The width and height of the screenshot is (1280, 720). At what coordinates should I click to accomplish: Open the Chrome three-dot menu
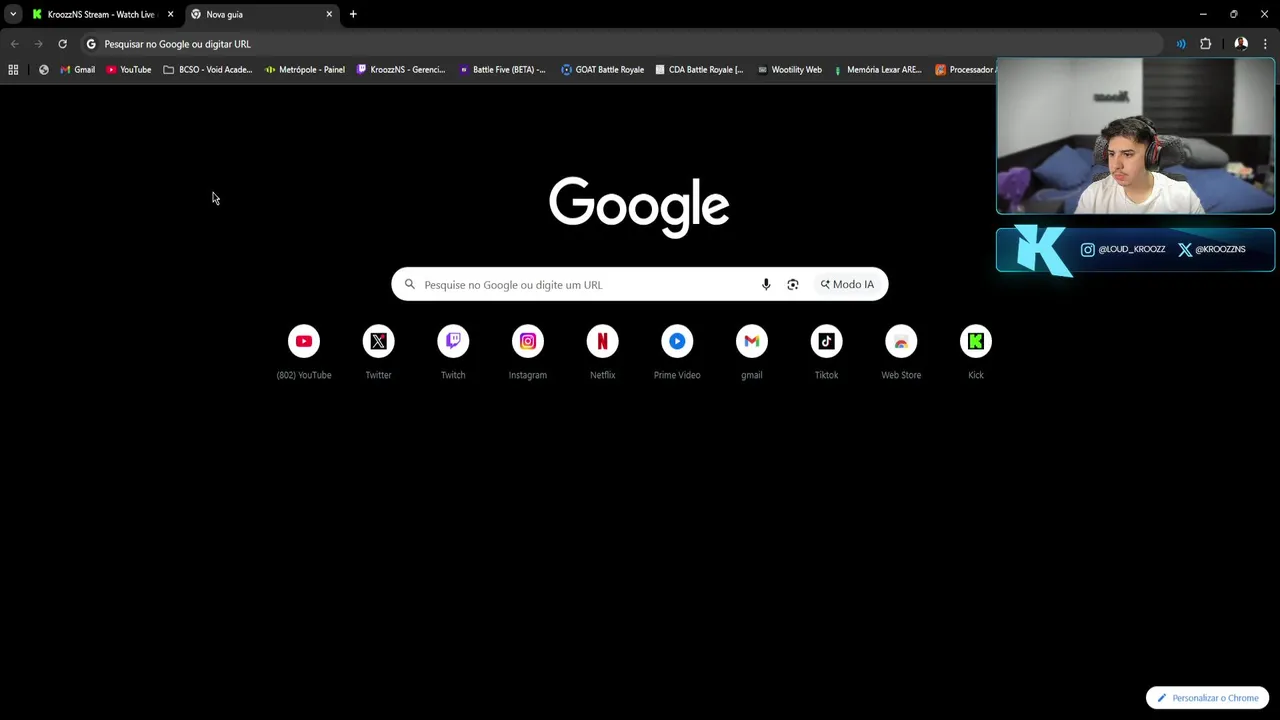point(1265,44)
